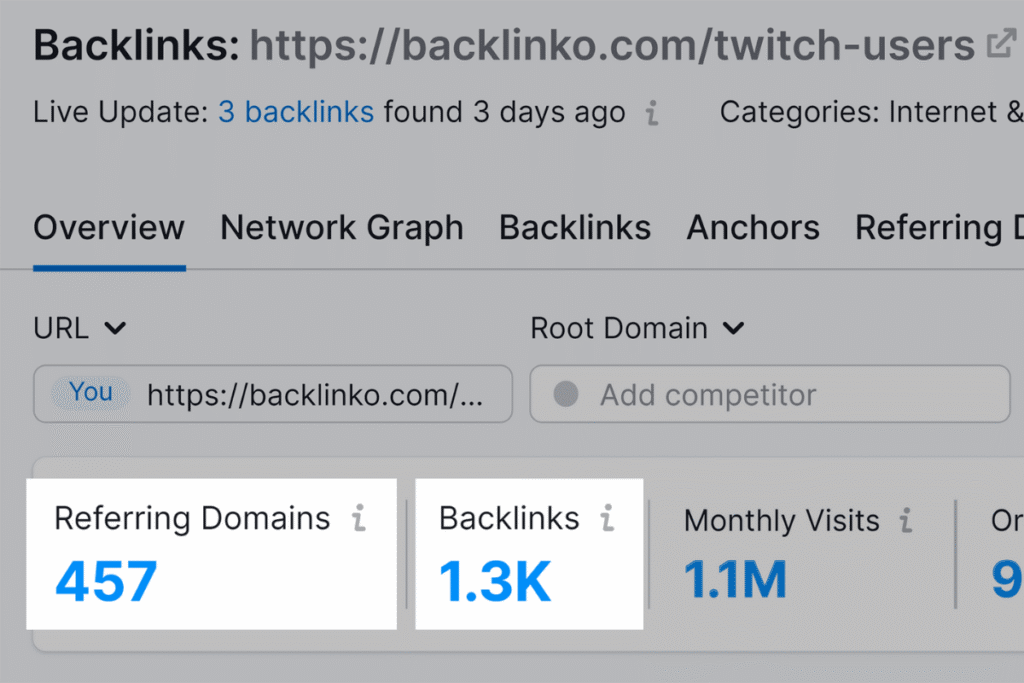Show the Referring Domains info tooltip icon

[x=358, y=518]
